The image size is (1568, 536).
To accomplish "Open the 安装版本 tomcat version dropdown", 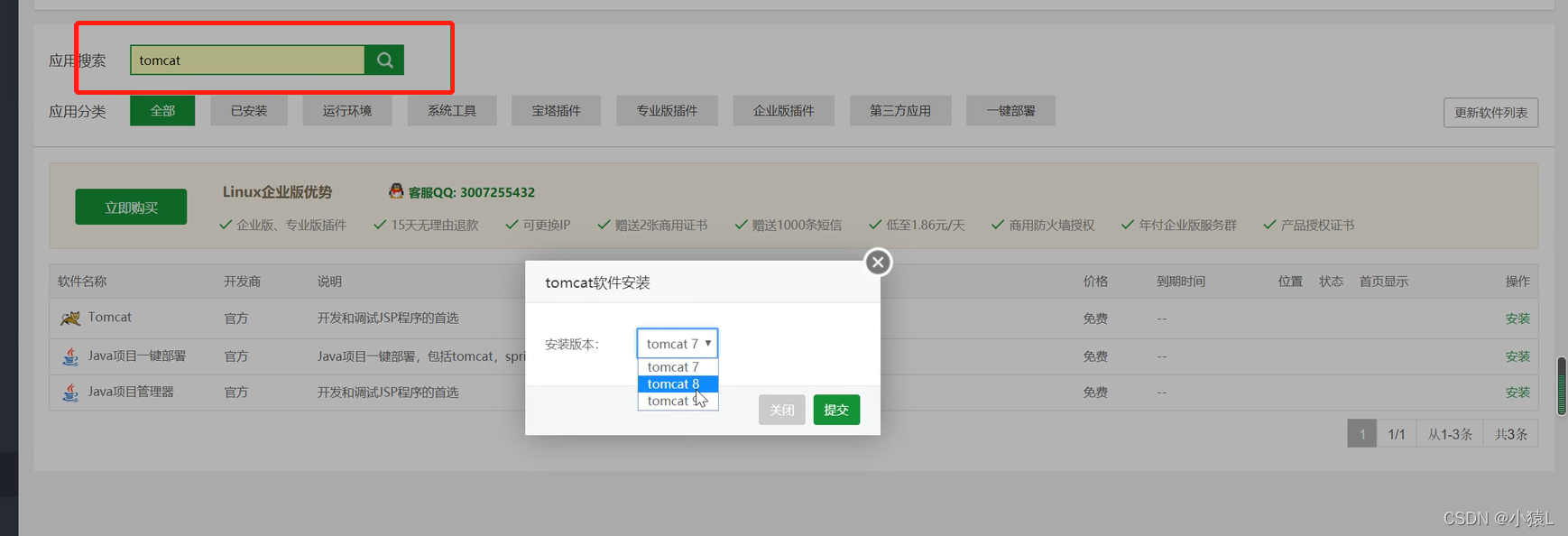I will tap(678, 344).
